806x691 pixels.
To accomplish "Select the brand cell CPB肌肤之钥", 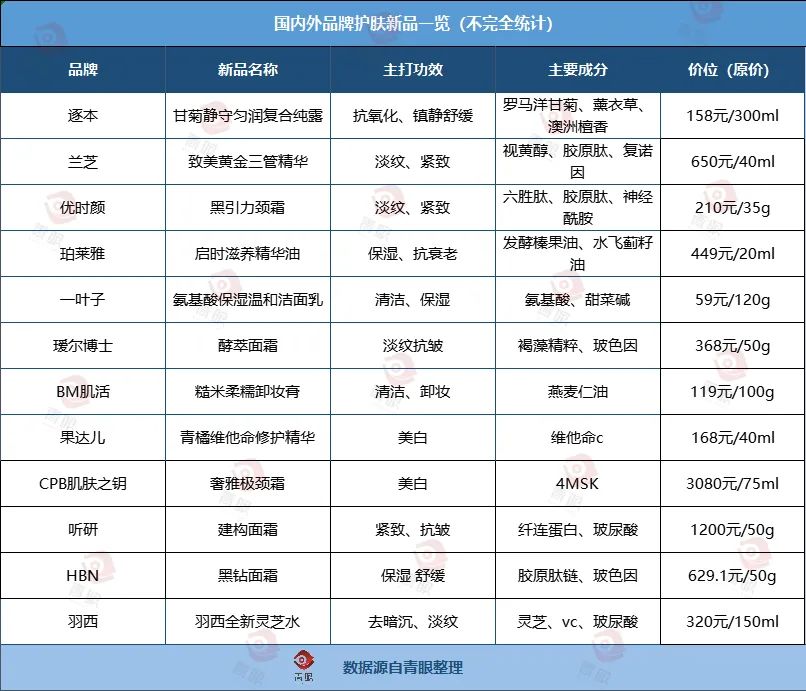I will (x=83, y=483).
